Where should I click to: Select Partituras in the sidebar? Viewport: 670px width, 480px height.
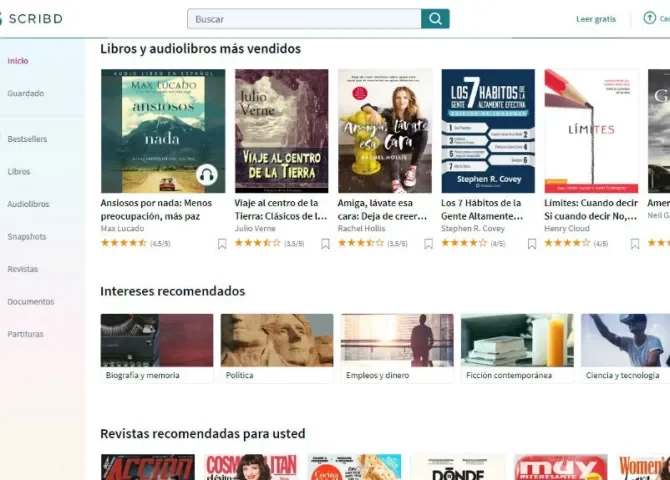25,334
